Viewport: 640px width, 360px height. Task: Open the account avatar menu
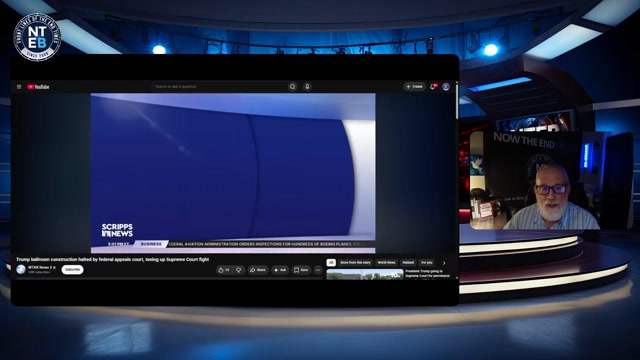pos(446,87)
